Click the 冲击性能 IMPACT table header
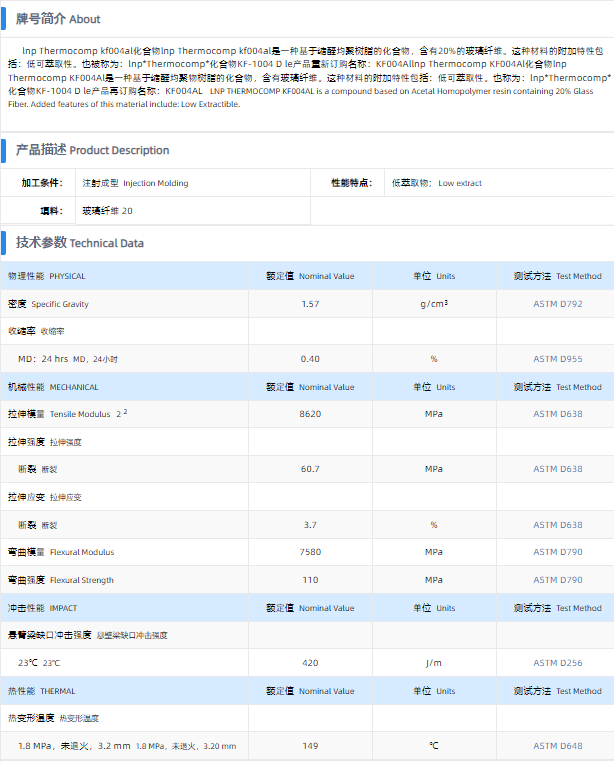614x762 pixels. pyautogui.click(x=42, y=608)
